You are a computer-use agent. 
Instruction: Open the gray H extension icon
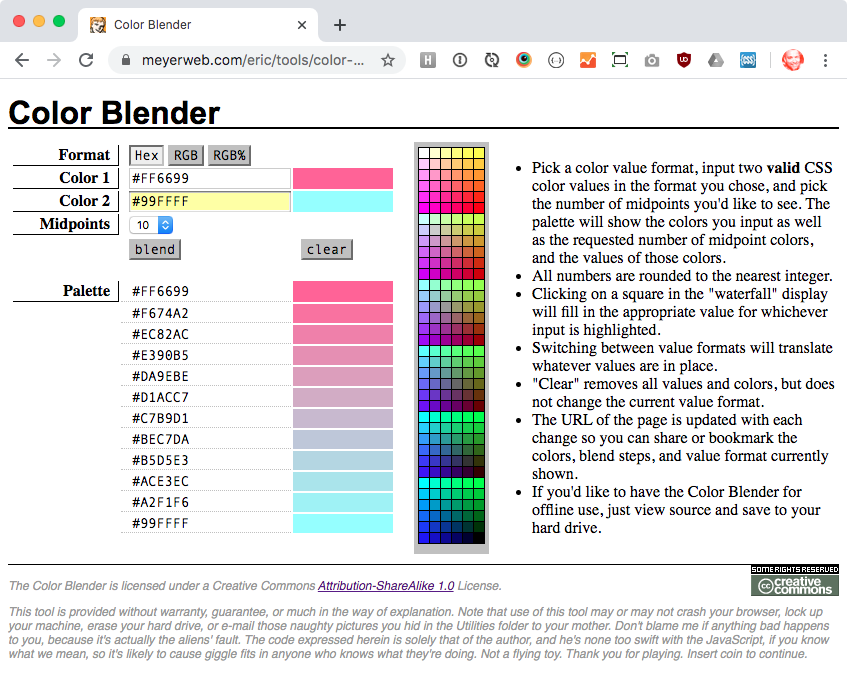pyautogui.click(x=427, y=60)
